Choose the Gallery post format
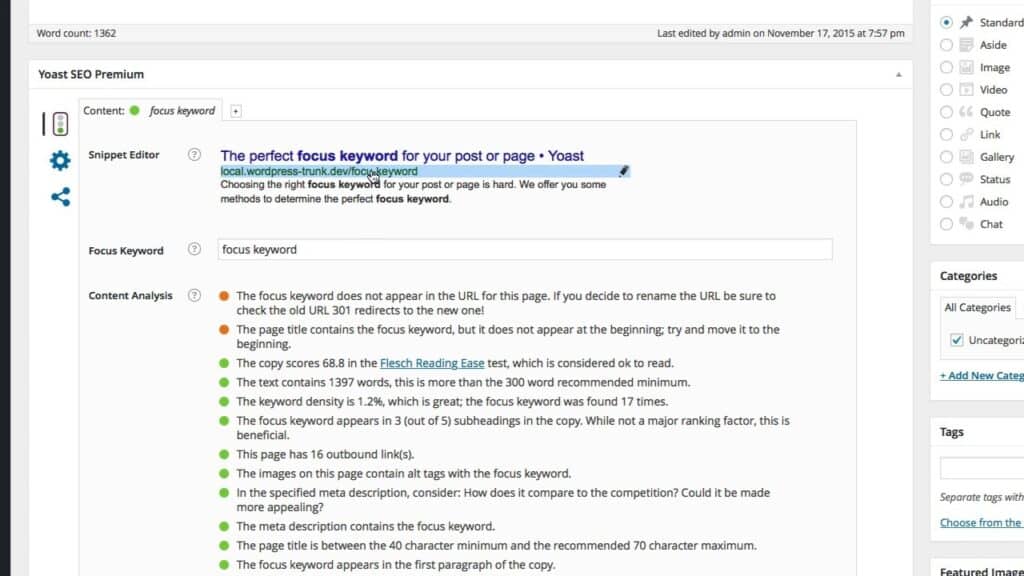This screenshot has width=1024, height=576. click(947, 157)
